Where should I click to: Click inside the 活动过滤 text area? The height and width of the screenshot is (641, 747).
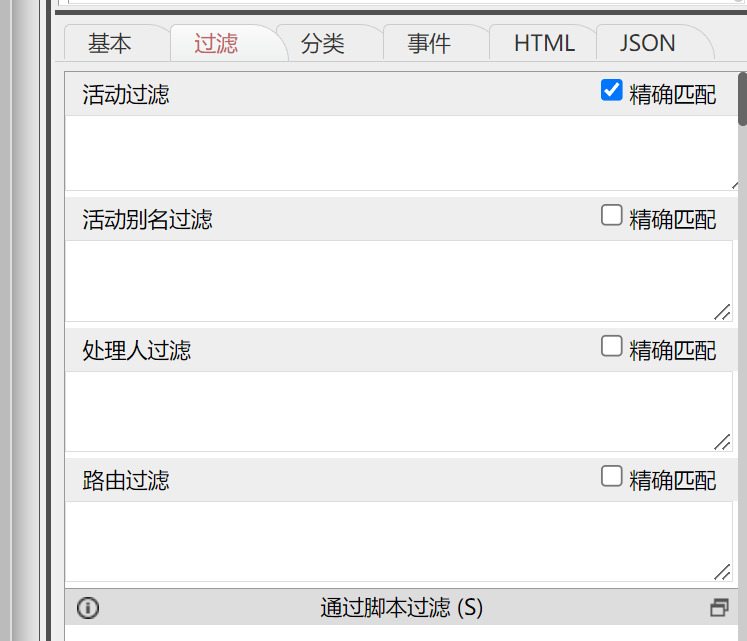pyautogui.click(x=398, y=152)
